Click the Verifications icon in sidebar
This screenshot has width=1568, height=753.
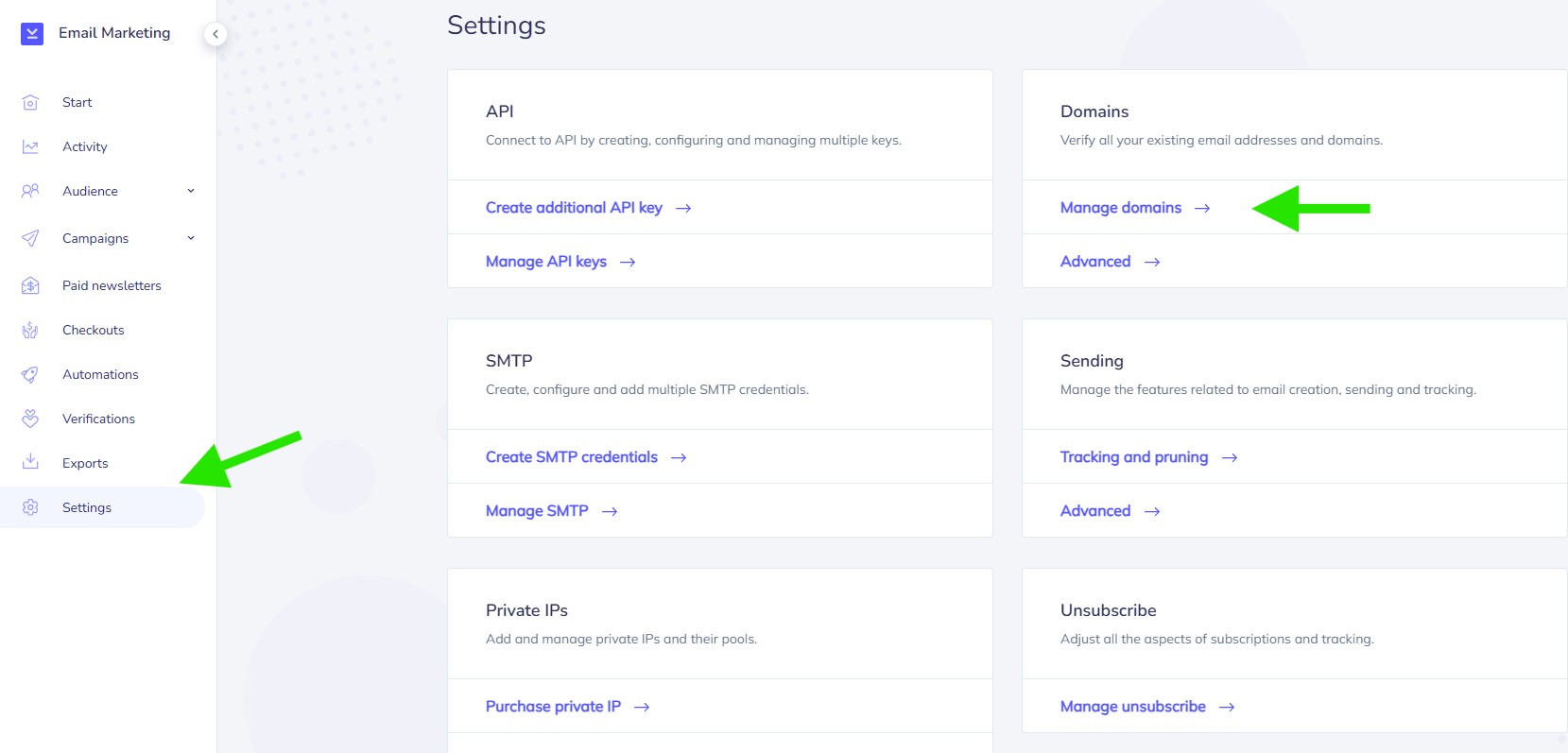[x=30, y=419]
